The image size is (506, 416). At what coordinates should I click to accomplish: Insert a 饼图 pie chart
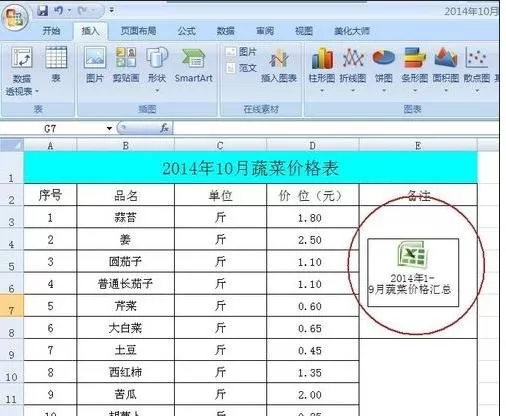[384, 65]
